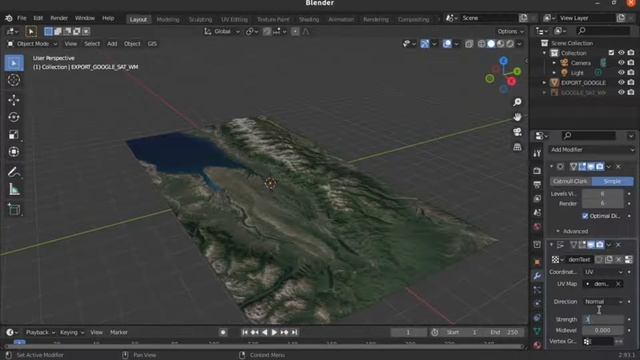Screen dimensions: 640x360
Task: Click the current frame number field
Action: pos(408,332)
